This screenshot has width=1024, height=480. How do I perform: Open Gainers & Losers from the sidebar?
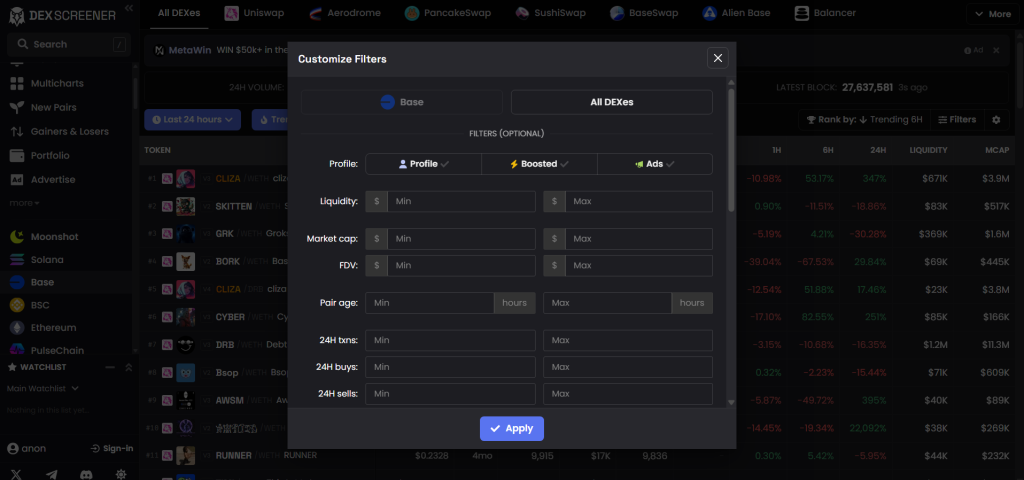point(70,131)
